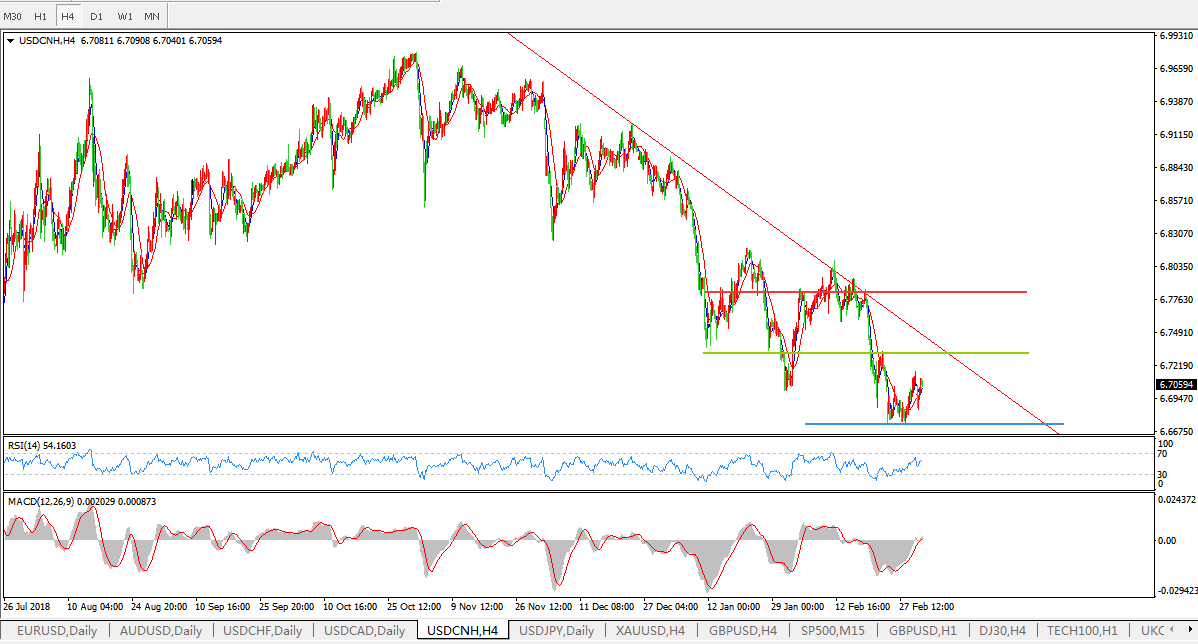Toggle the D1 daily timeframe
Screen dimensions: 1198x644
click(96, 16)
